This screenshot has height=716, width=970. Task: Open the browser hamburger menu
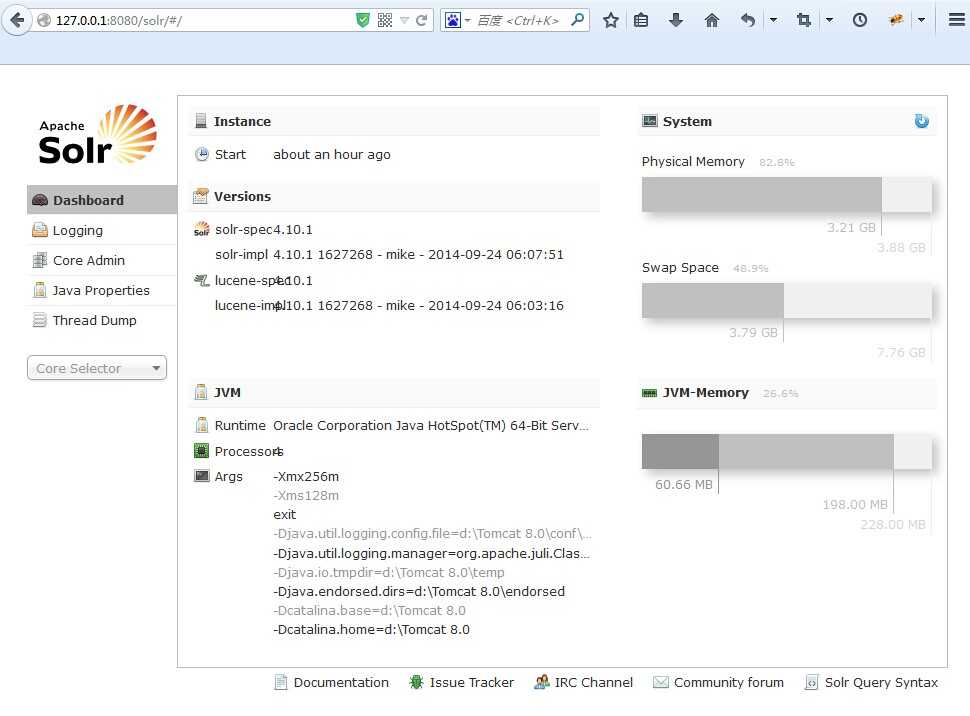(956, 20)
